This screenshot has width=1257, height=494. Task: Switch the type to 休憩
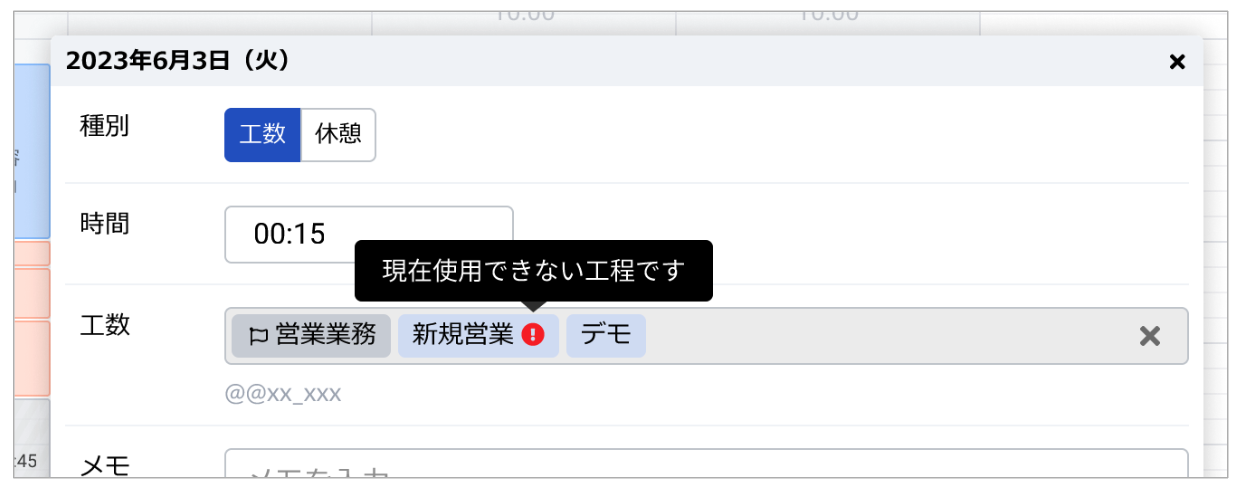tap(338, 135)
